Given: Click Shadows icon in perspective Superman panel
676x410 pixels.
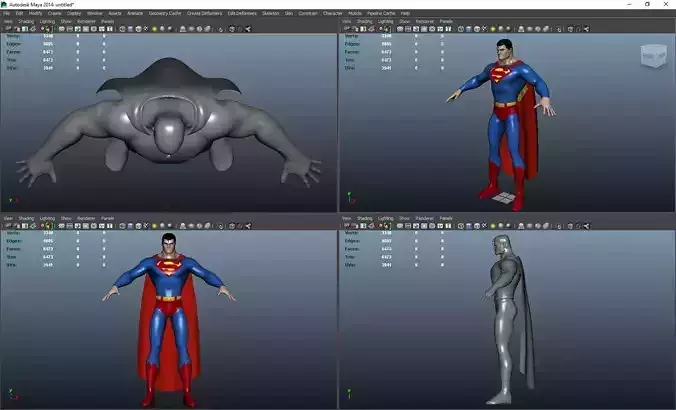Looking at the screenshot, I should pos(508,29).
